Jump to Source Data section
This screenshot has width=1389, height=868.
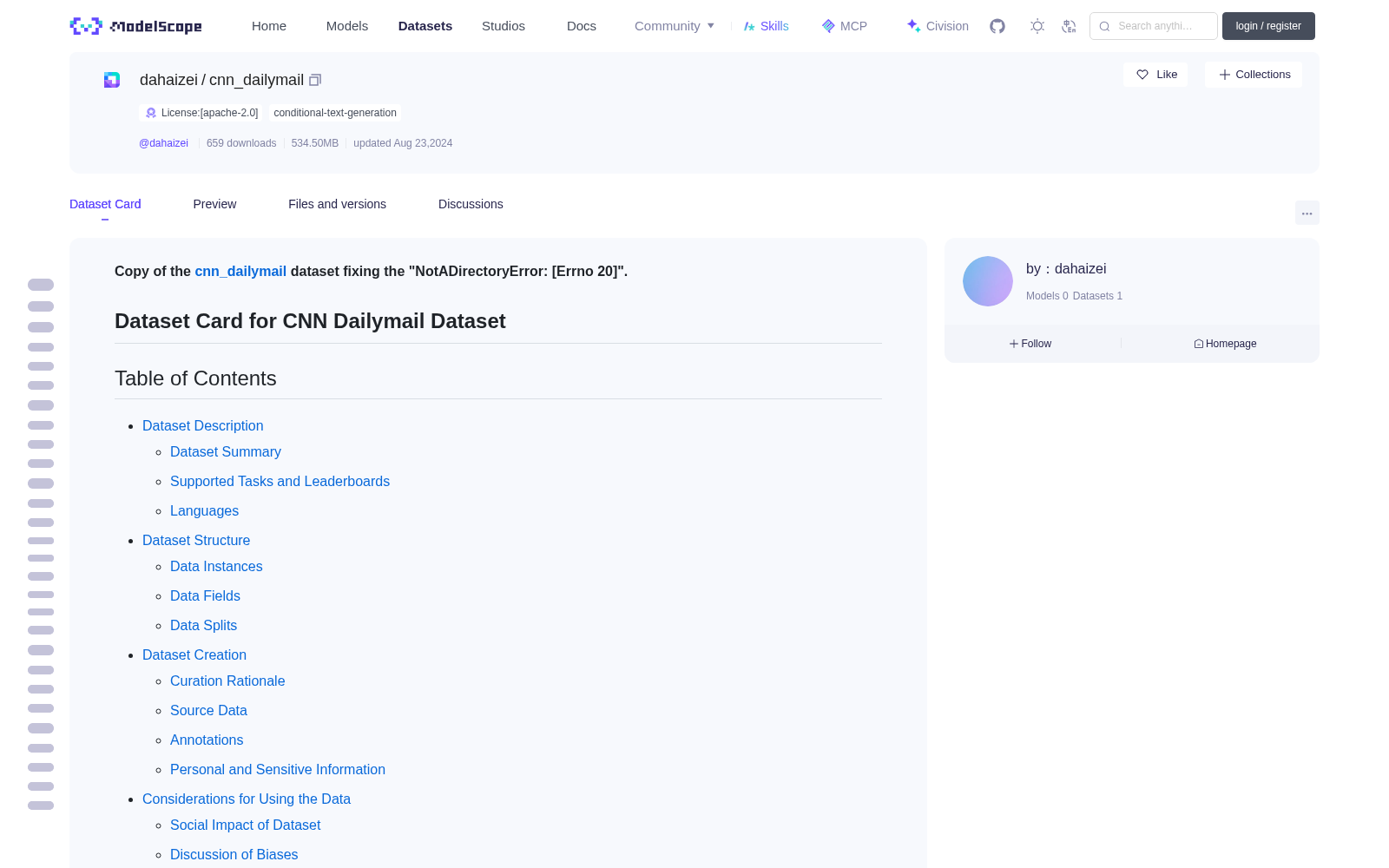[x=208, y=711]
